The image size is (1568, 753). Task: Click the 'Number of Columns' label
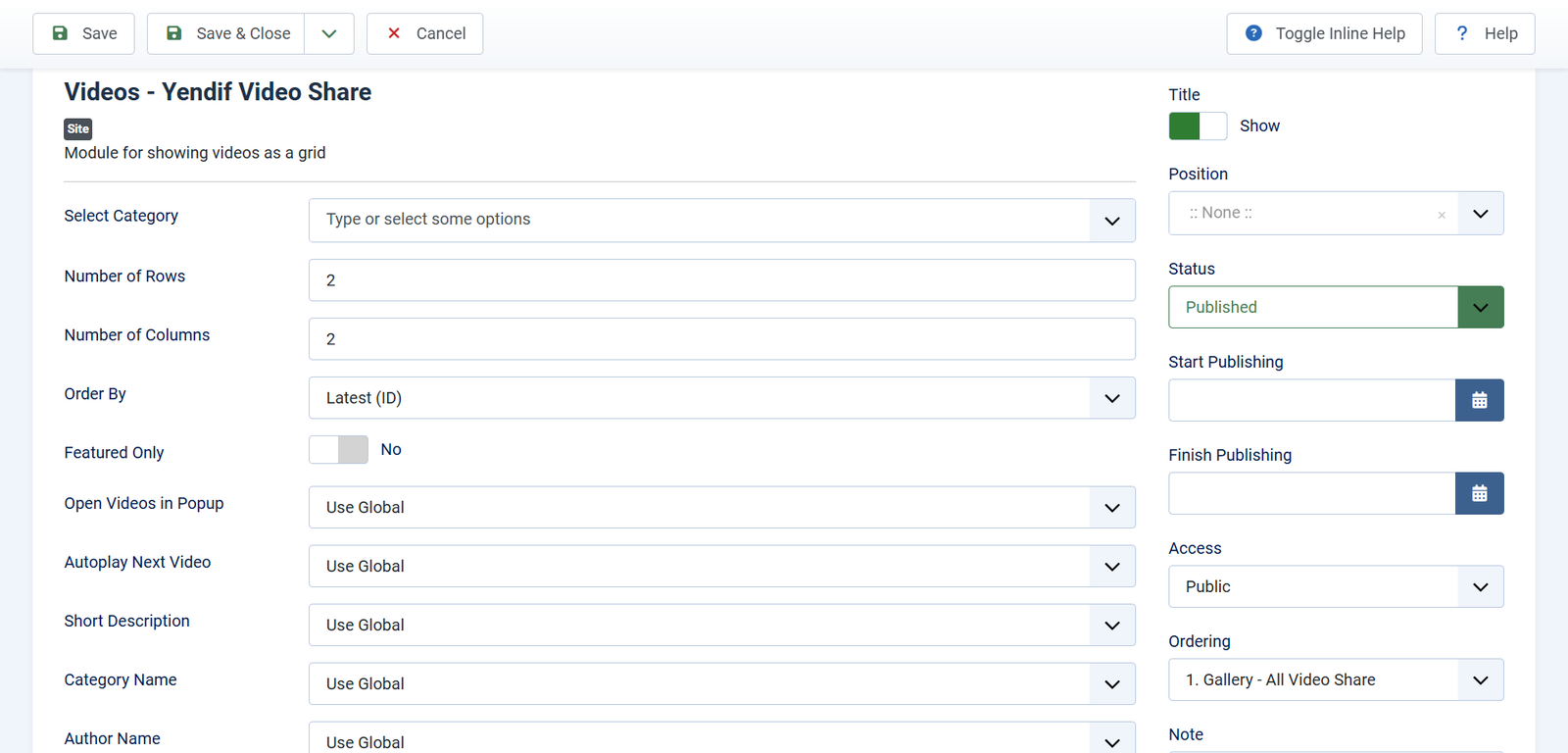137,335
